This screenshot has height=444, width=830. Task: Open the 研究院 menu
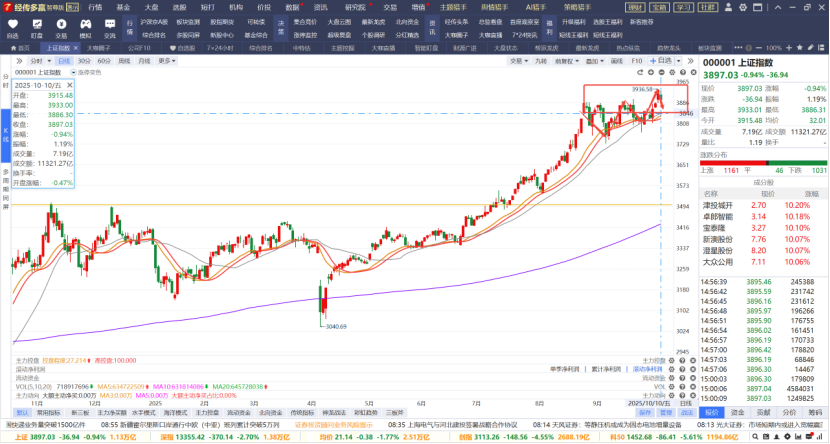(355, 6)
